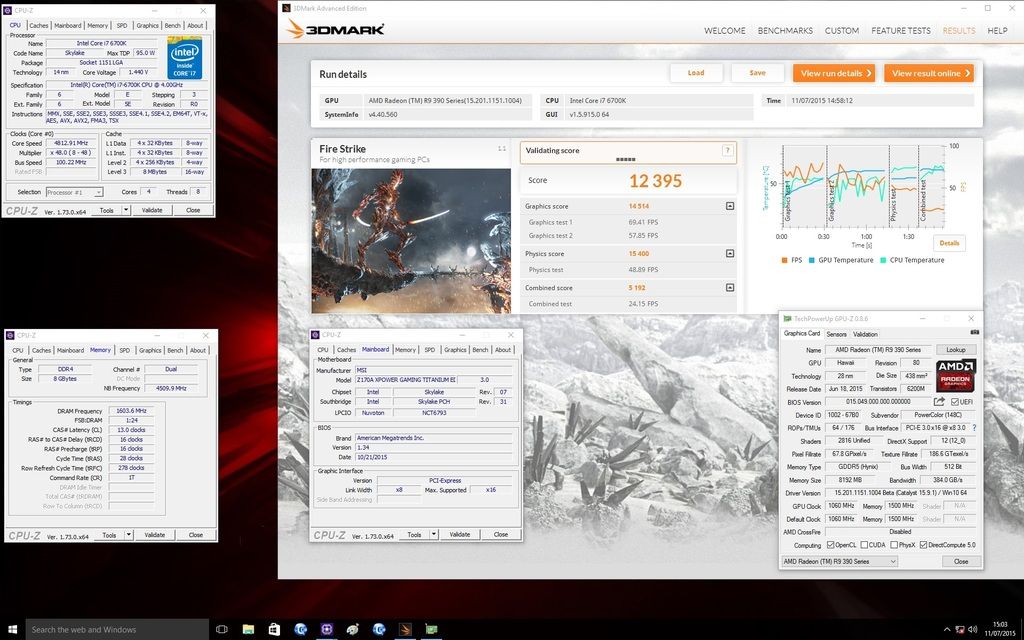1024x640 pixels.
Task: Open Tools dropdown arrow in CPU-Z processor window
Action: [127, 210]
